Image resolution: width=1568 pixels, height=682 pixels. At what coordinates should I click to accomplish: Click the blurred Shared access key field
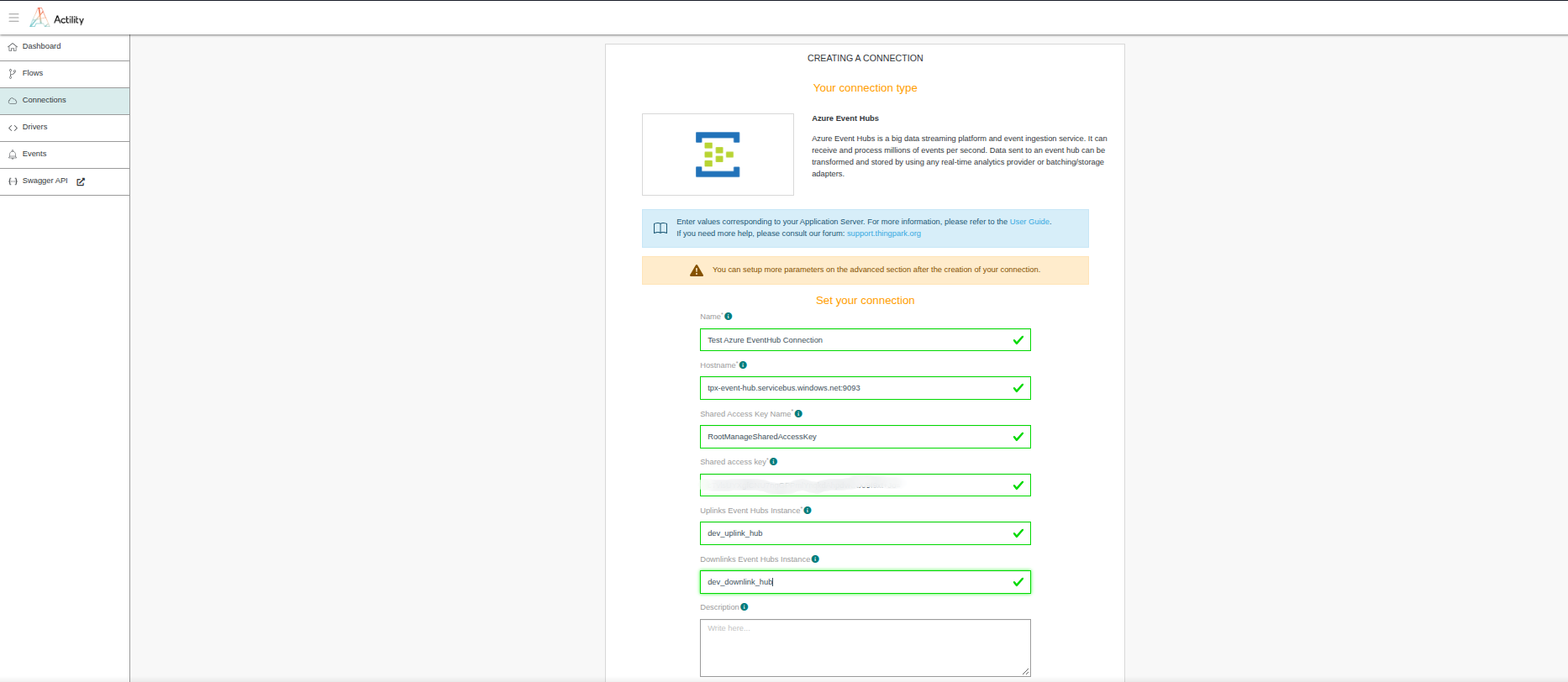pyautogui.click(x=865, y=485)
